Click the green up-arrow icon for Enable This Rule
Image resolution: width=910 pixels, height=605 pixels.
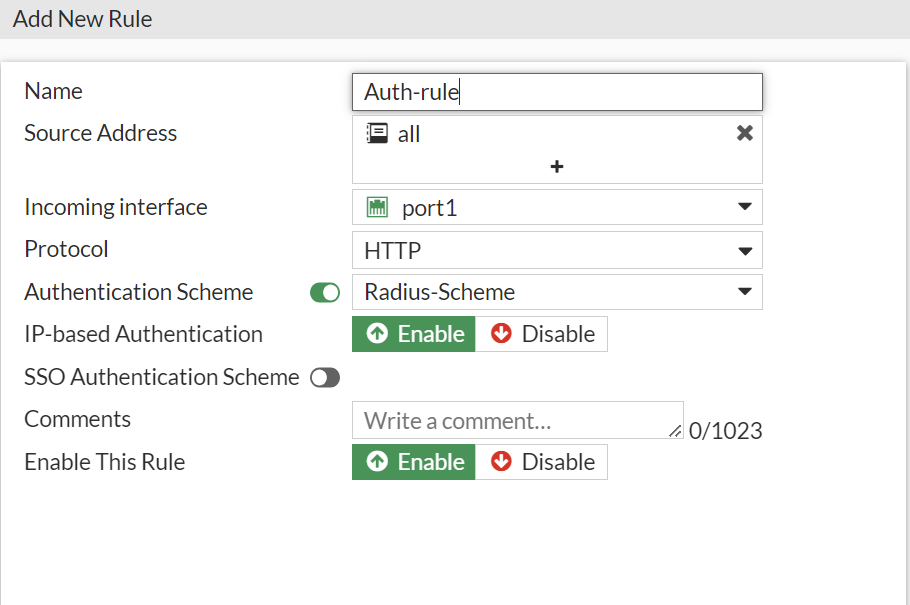377,462
